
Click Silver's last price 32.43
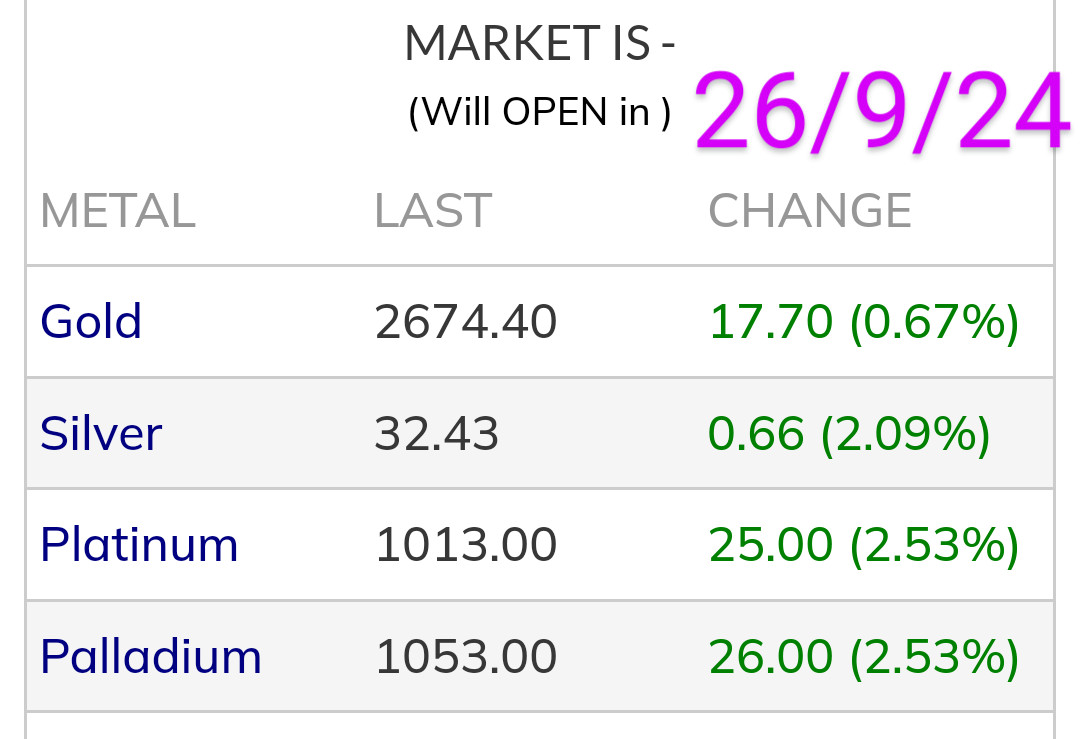[x=436, y=434]
